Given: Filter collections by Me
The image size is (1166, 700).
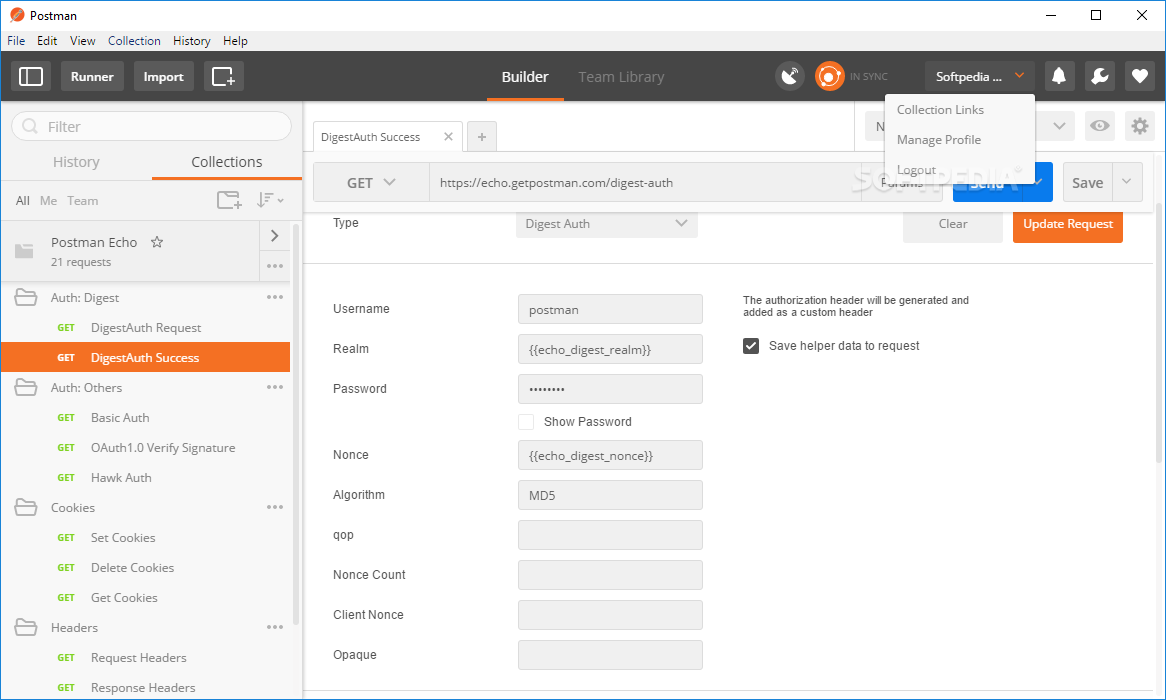Looking at the screenshot, I should coord(48,201).
